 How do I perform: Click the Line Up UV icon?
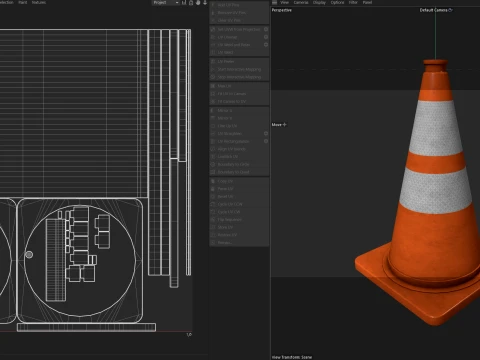(213, 126)
